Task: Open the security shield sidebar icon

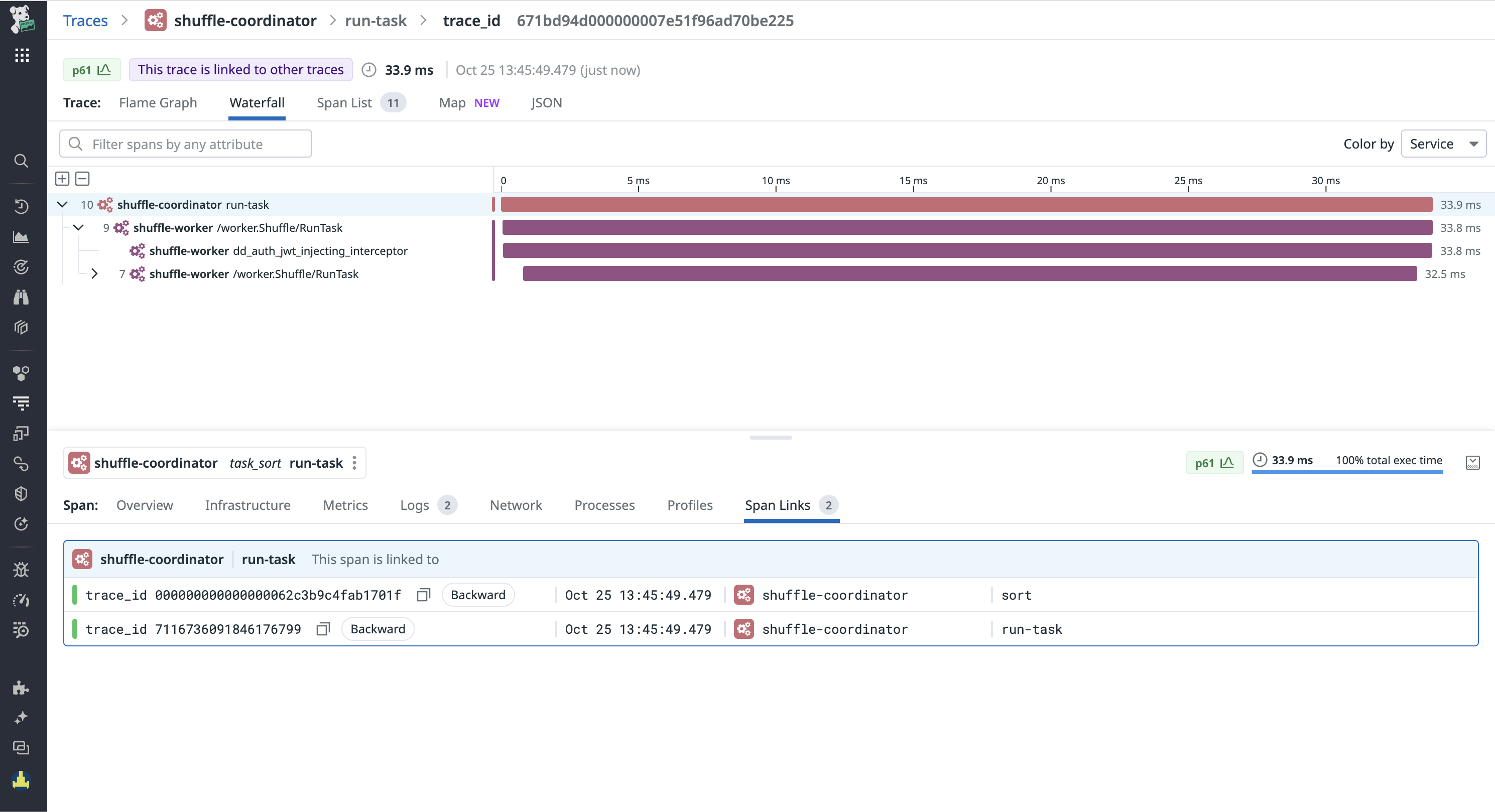Action: pyautogui.click(x=22, y=494)
